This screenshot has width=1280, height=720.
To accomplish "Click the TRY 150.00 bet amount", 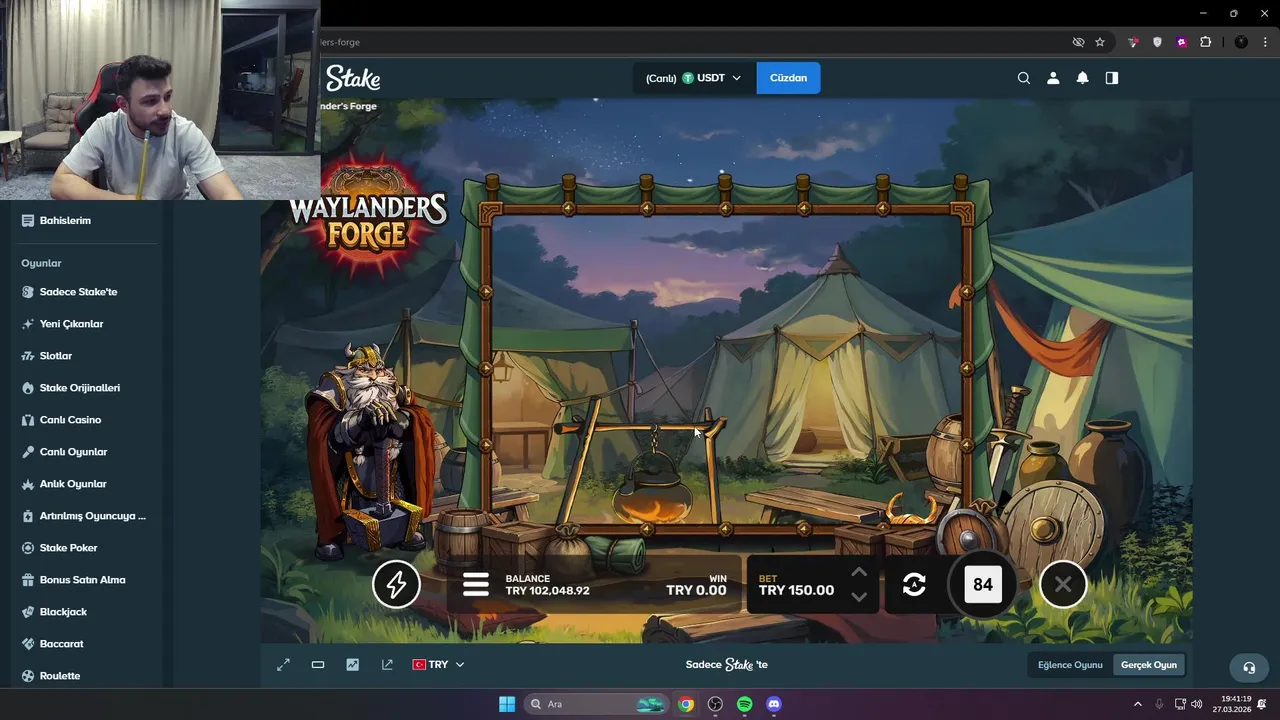I will 796,590.
